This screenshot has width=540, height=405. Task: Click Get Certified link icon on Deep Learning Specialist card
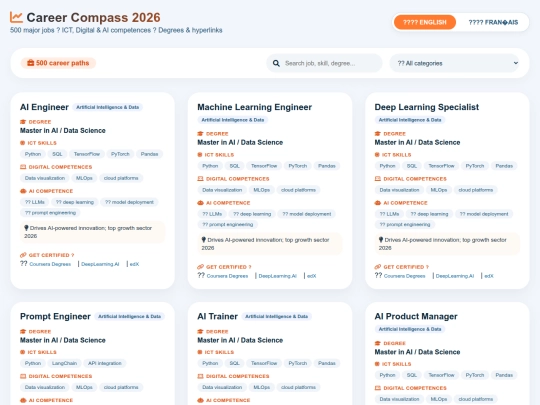pyautogui.click(x=378, y=267)
